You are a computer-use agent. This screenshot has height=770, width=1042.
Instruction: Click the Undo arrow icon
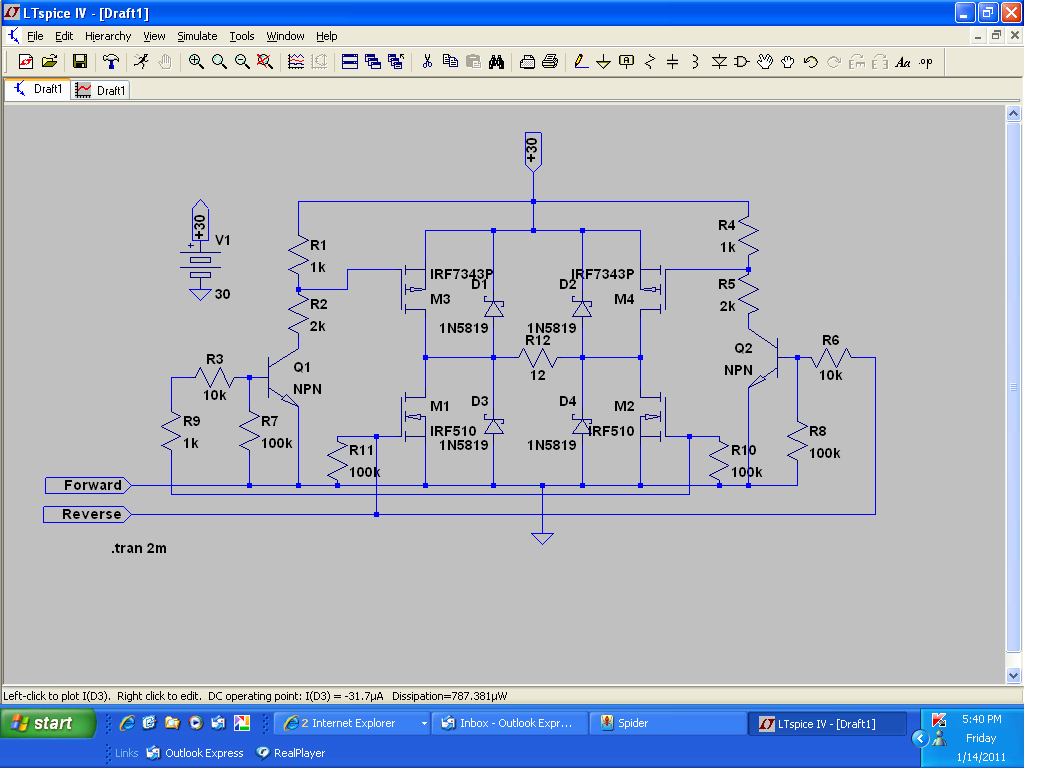click(811, 62)
